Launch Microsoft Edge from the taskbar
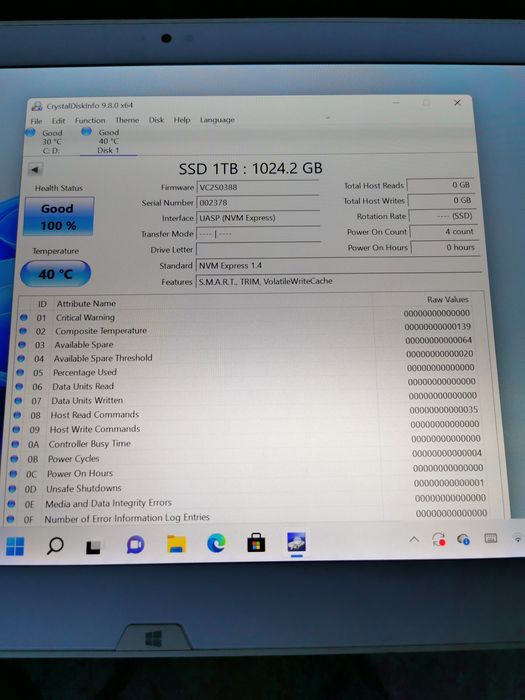This screenshot has height=700, width=525. pyautogui.click(x=216, y=543)
